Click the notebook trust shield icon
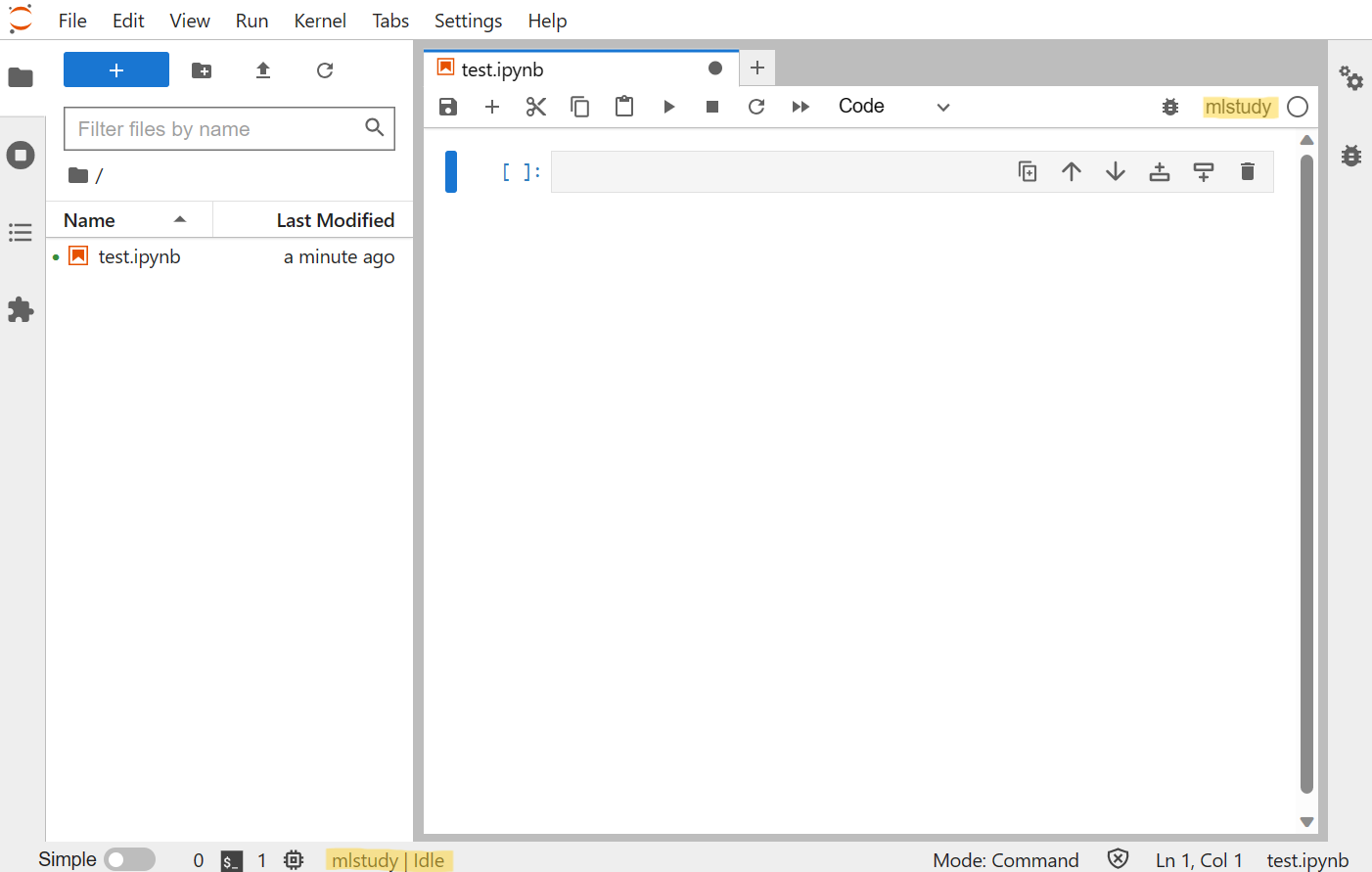1372x872 pixels. click(1118, 858)
